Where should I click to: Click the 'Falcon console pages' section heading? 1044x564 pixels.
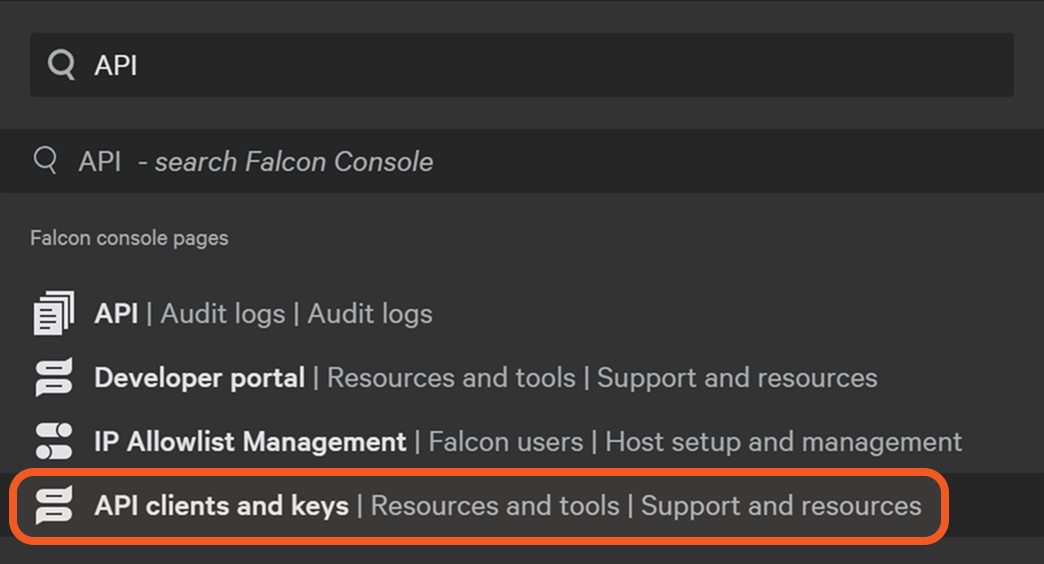(x=129, y=238)
